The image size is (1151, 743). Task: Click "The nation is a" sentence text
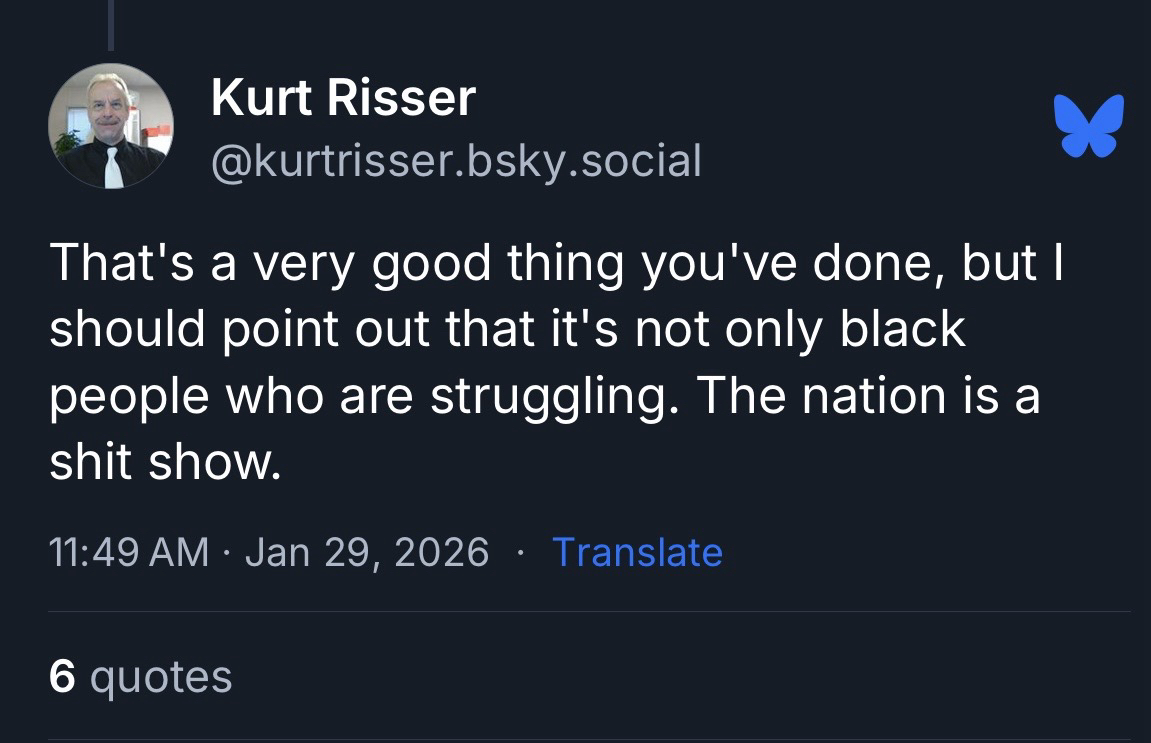coord(868,395)
